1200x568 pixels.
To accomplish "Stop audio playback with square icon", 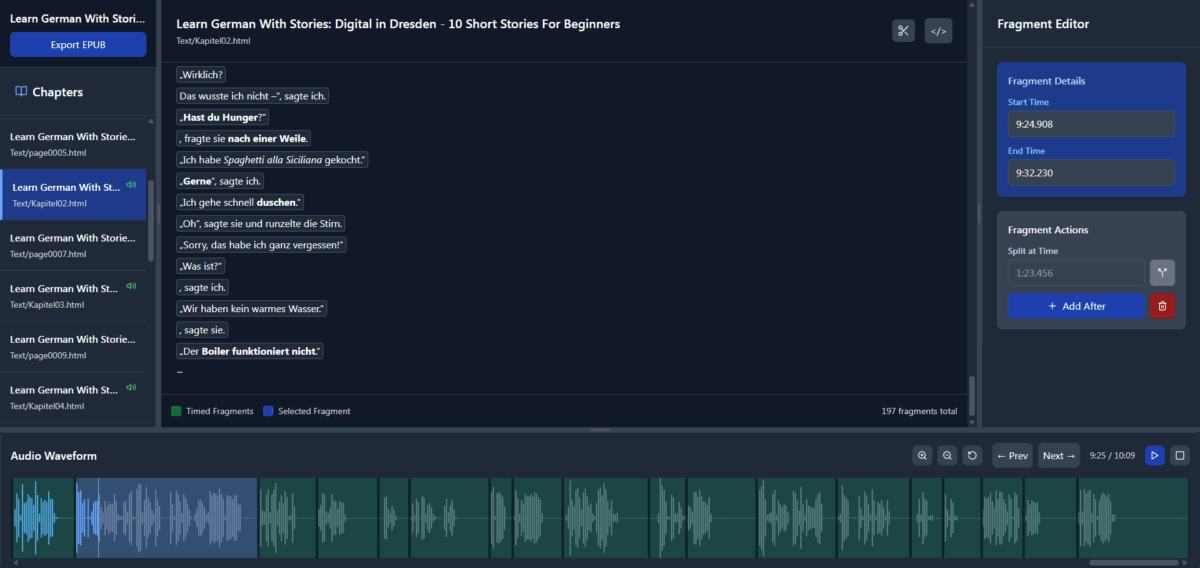I will pos(1179,456).
